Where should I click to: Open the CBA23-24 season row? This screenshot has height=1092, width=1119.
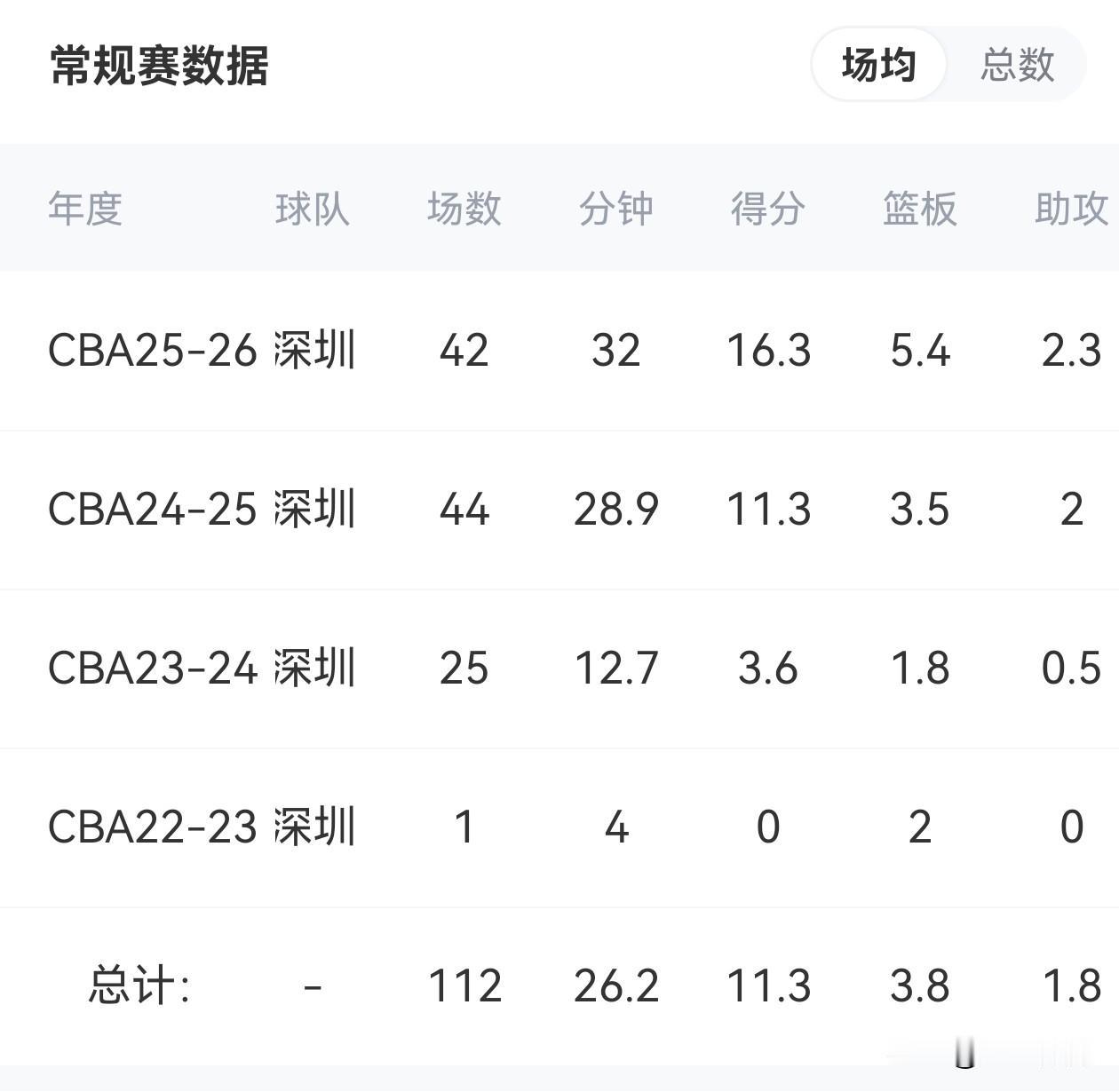point(559,669)
